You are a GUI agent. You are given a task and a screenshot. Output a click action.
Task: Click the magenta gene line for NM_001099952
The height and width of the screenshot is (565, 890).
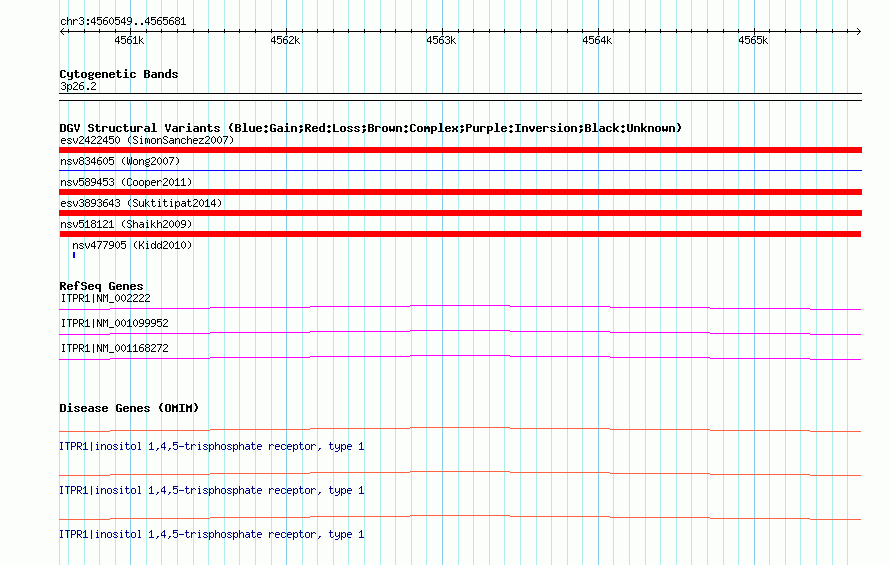(460, 332)
